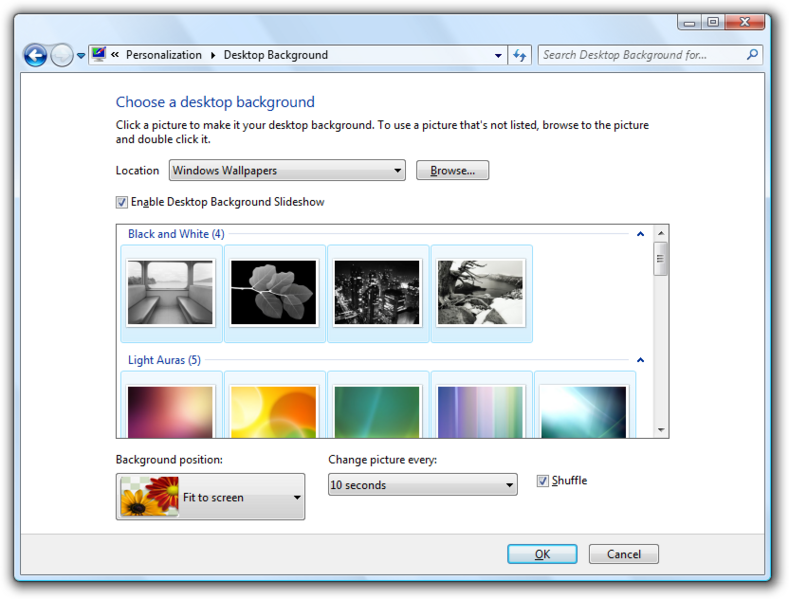This screenshot has height=599, width=789.
Task: Click the Cancel button
Action: 623,554
